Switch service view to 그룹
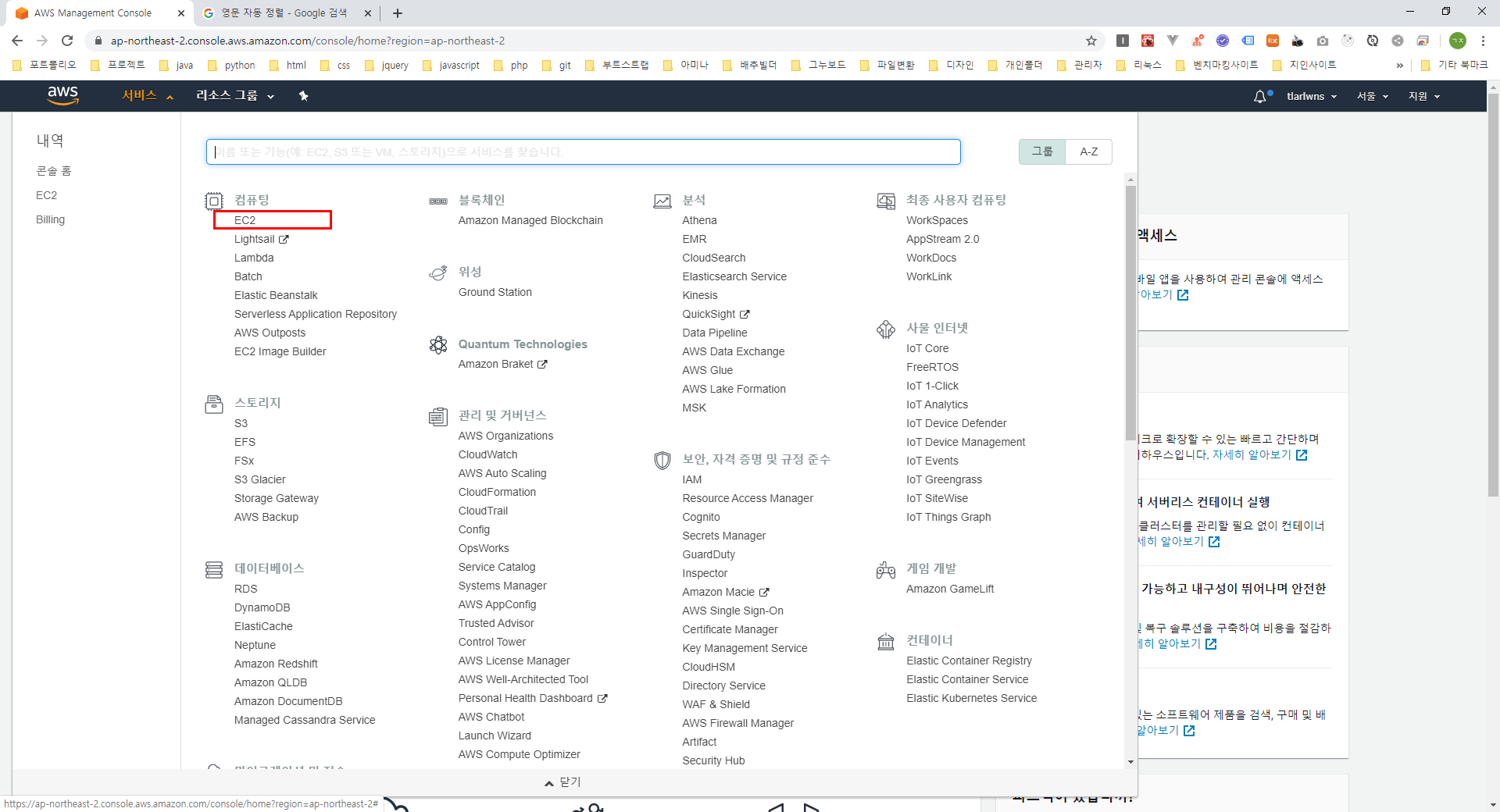The height and width of the screenshot is (812, 1500). click(1042, 151)
